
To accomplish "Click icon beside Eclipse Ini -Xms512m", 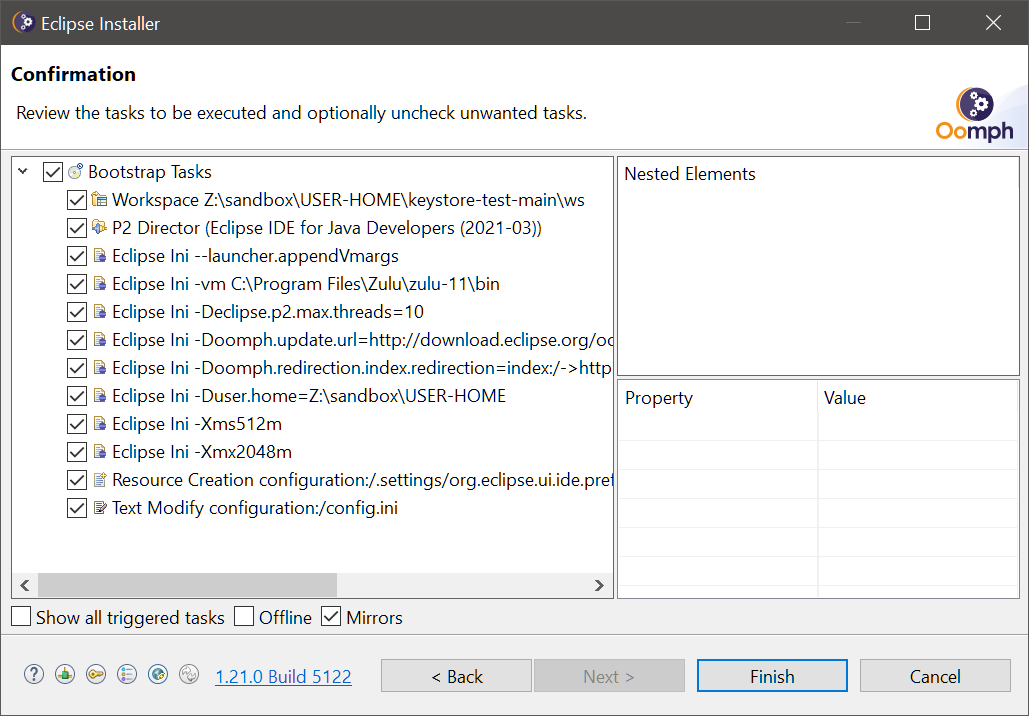I will [x=100, y=424].
